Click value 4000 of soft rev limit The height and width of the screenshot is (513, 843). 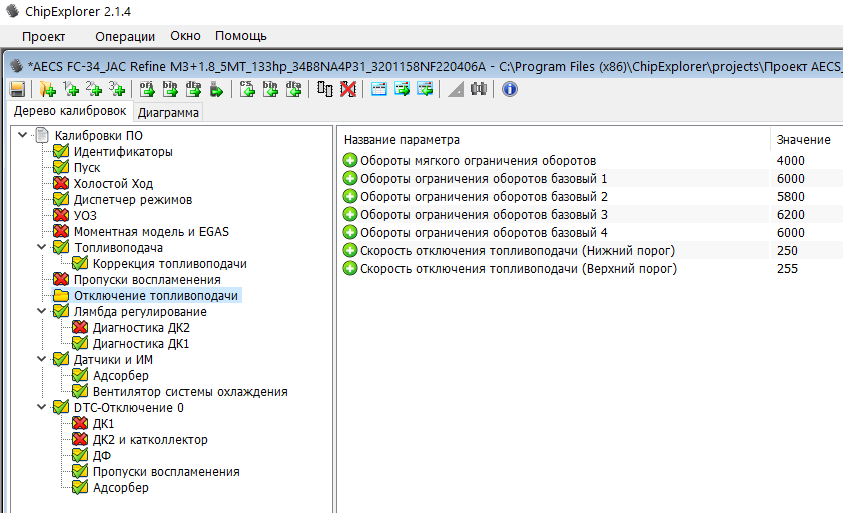pos(790,161)
